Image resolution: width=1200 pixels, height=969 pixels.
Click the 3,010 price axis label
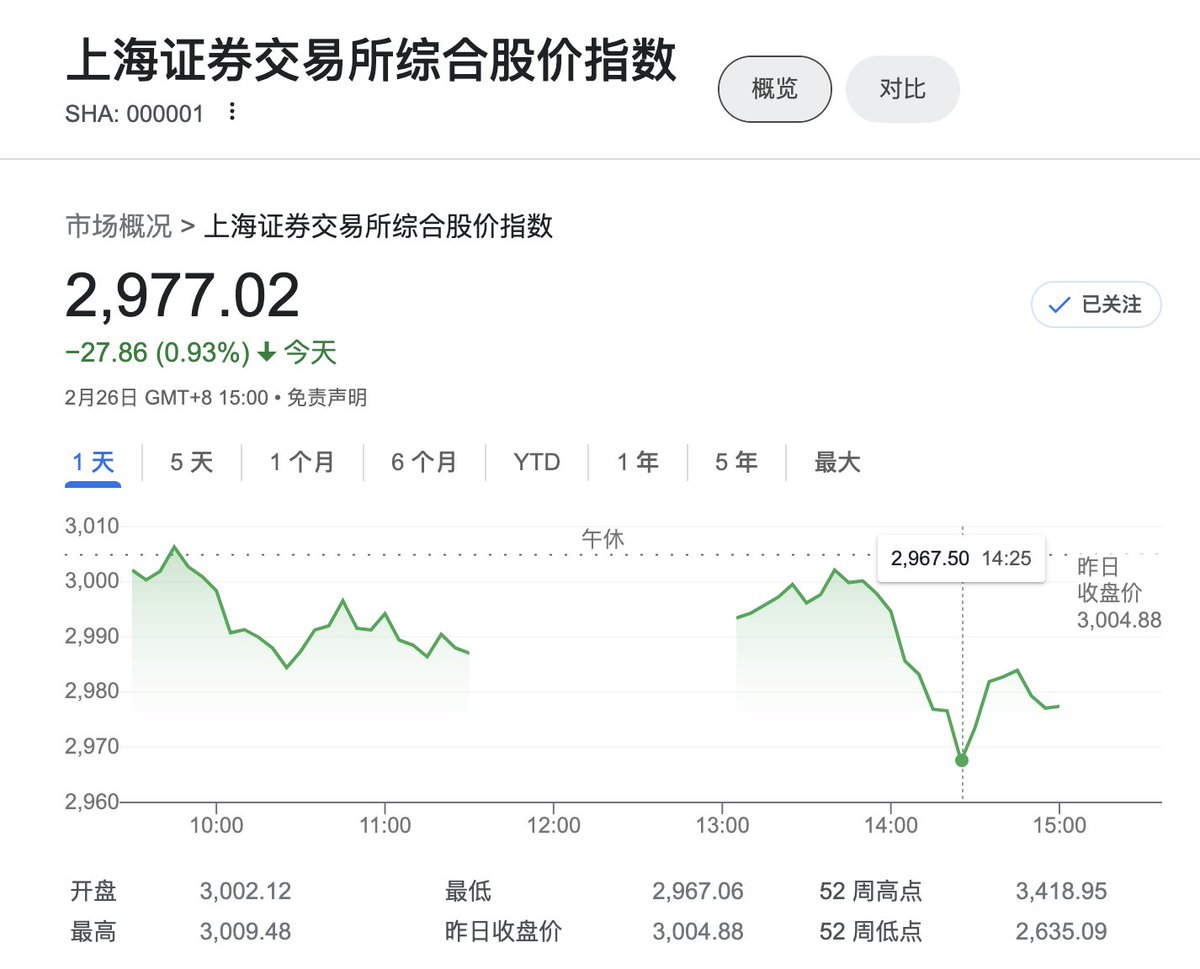pos(92,526)
